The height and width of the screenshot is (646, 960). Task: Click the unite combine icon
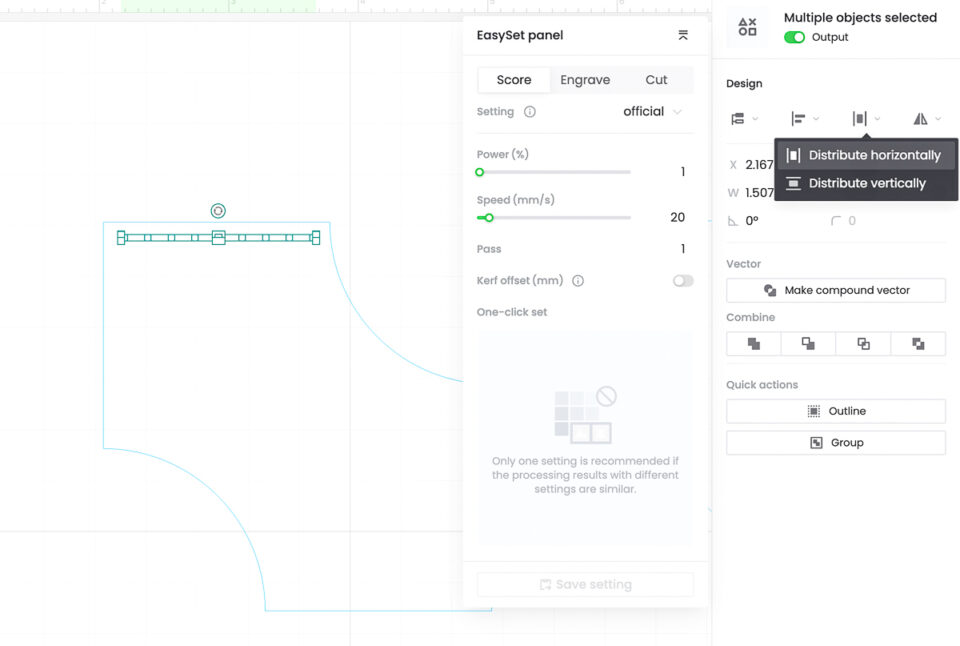754,344
